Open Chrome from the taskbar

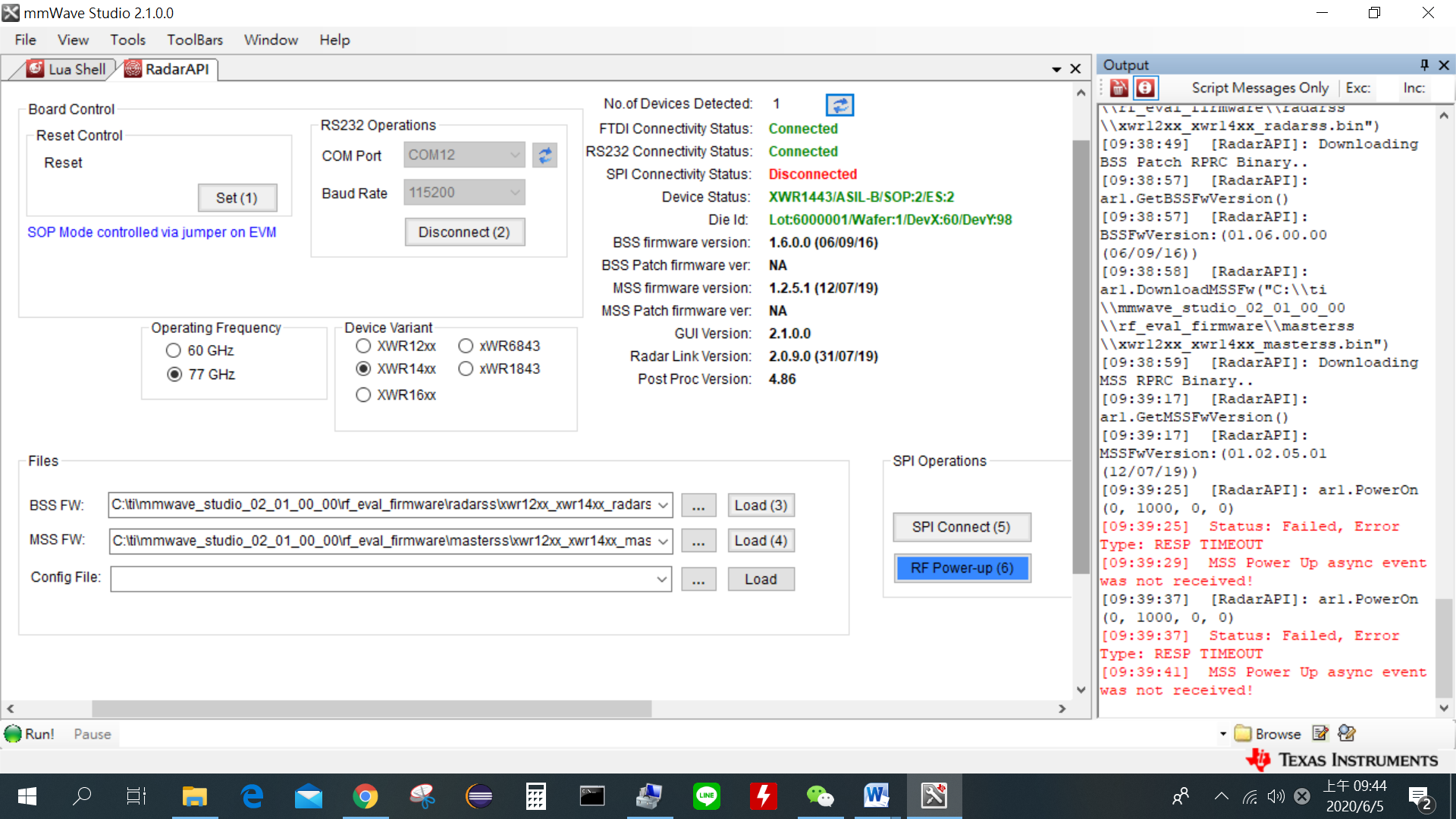click(365, 796)
